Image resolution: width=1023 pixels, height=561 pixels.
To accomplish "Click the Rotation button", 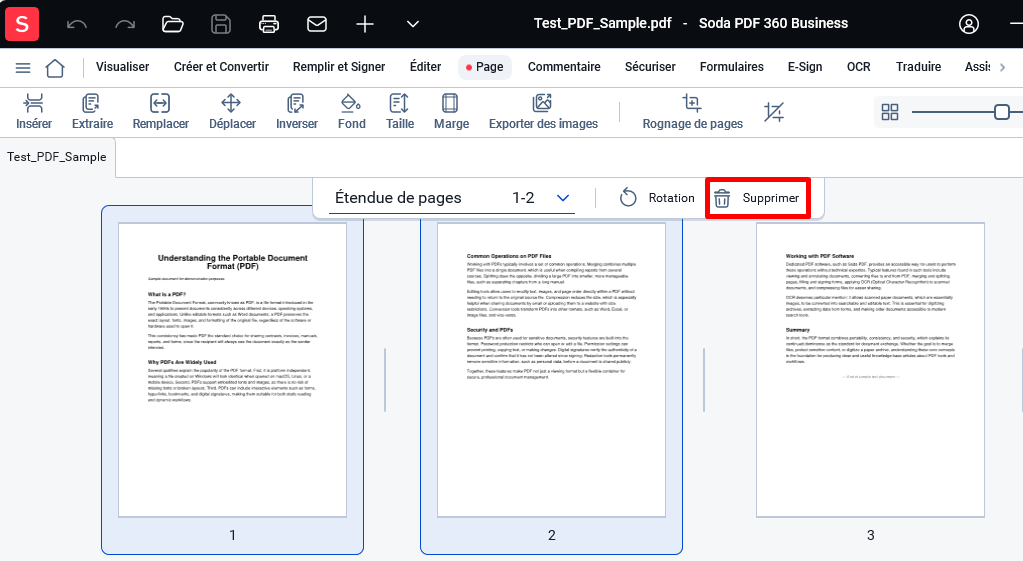I will click(656, 198).
